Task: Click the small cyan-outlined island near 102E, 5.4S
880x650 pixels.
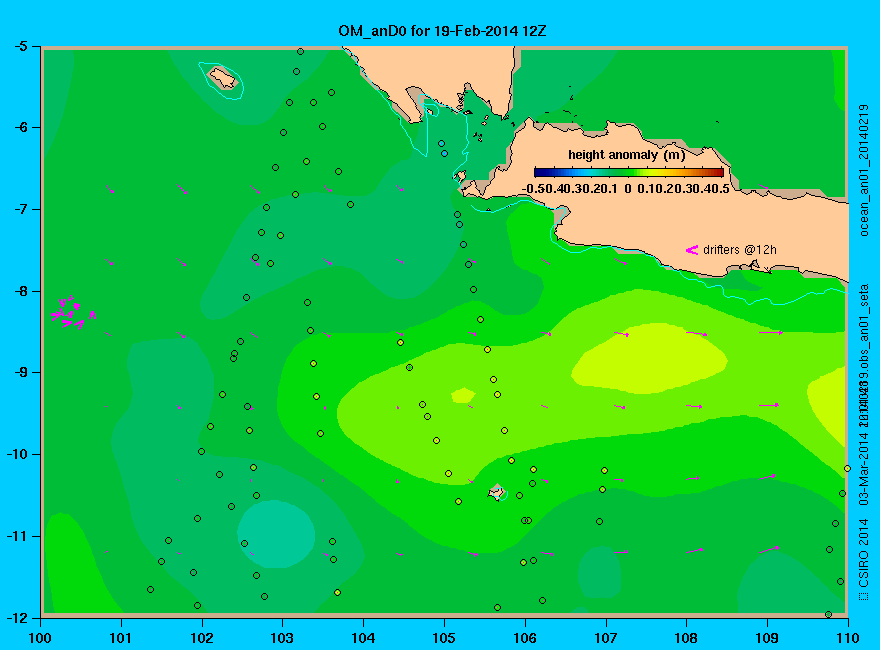Action: [x=223, y=78]
